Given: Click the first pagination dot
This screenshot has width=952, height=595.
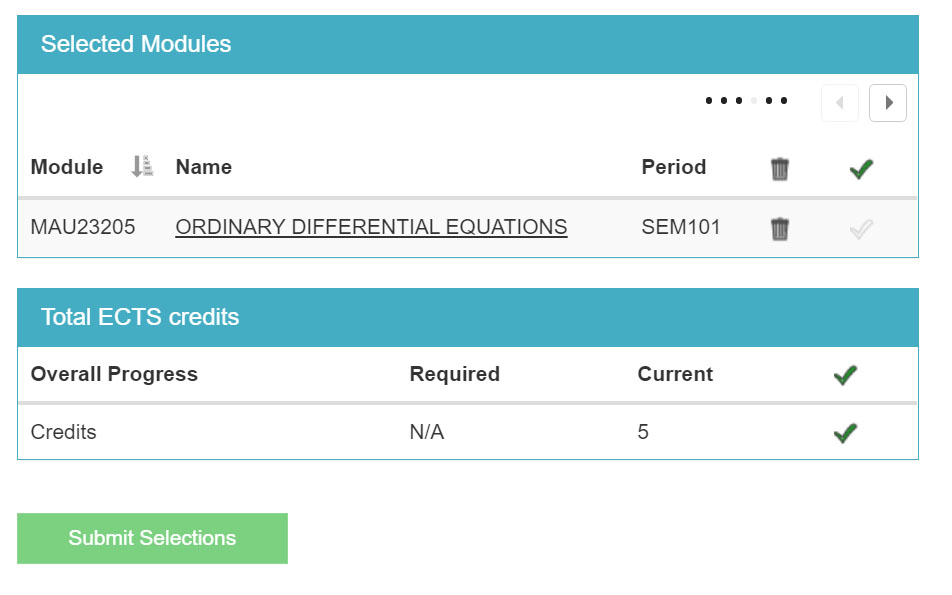Looking at the screenshot, I should pos(707,100).
